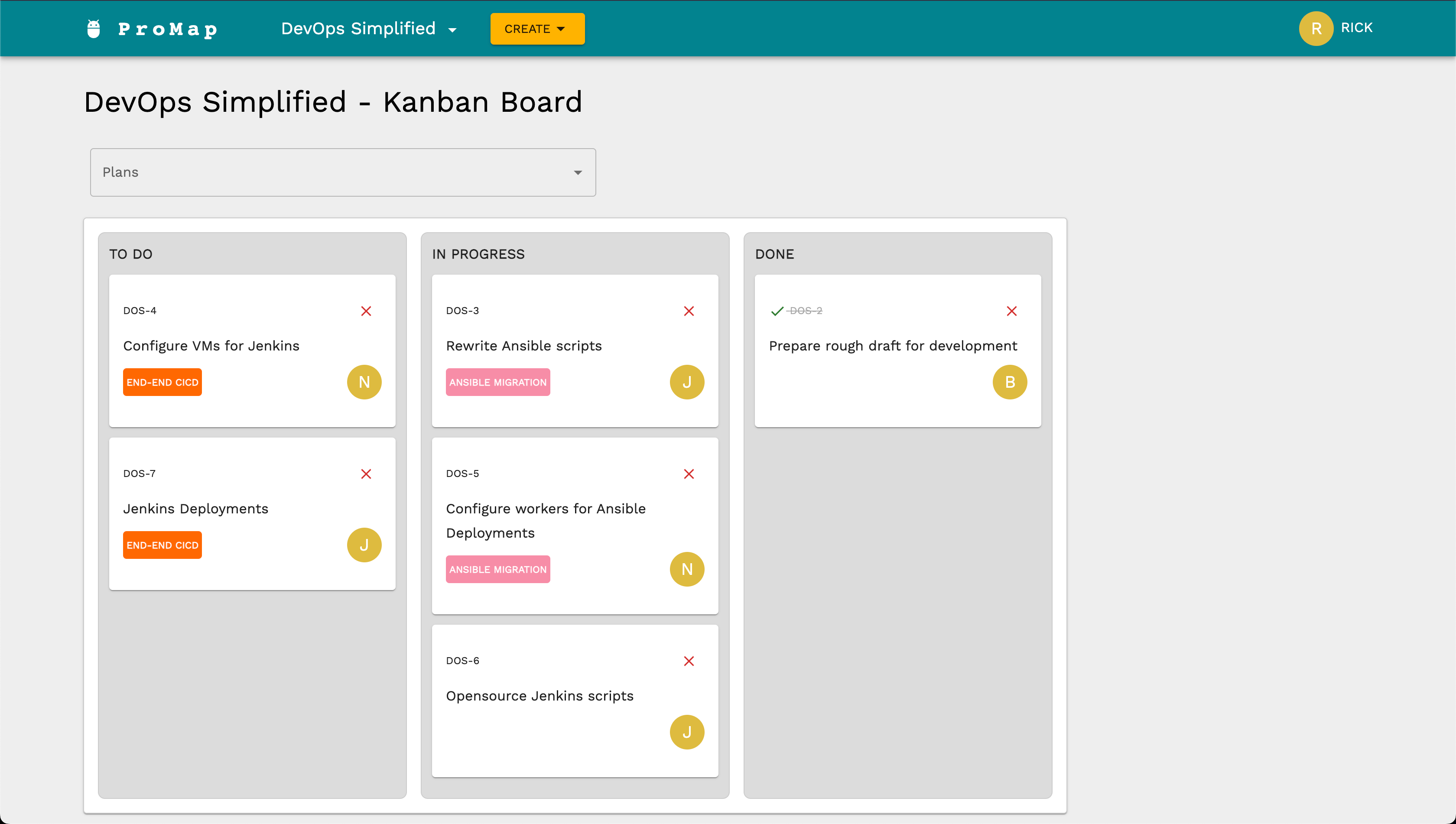The height and width of the screenshot is (824, 1456).
Task: Click the ProMap title text
Action: click(x=168, y=29)
